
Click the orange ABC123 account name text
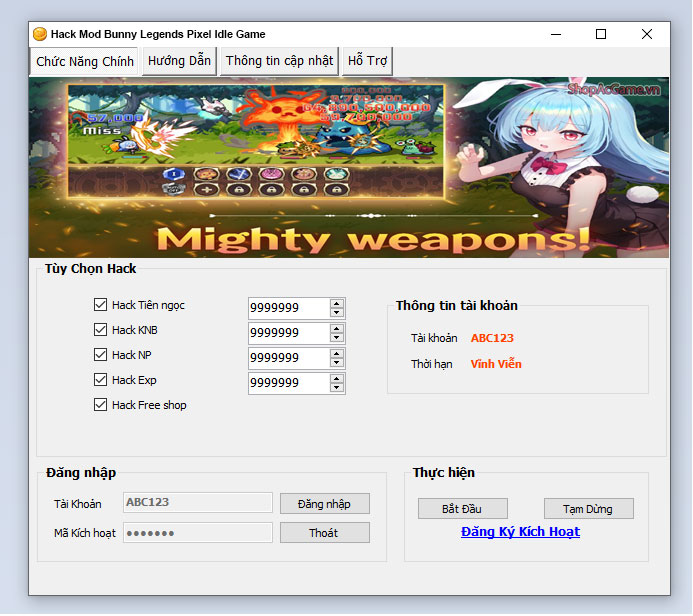click(x=492, y=338)
